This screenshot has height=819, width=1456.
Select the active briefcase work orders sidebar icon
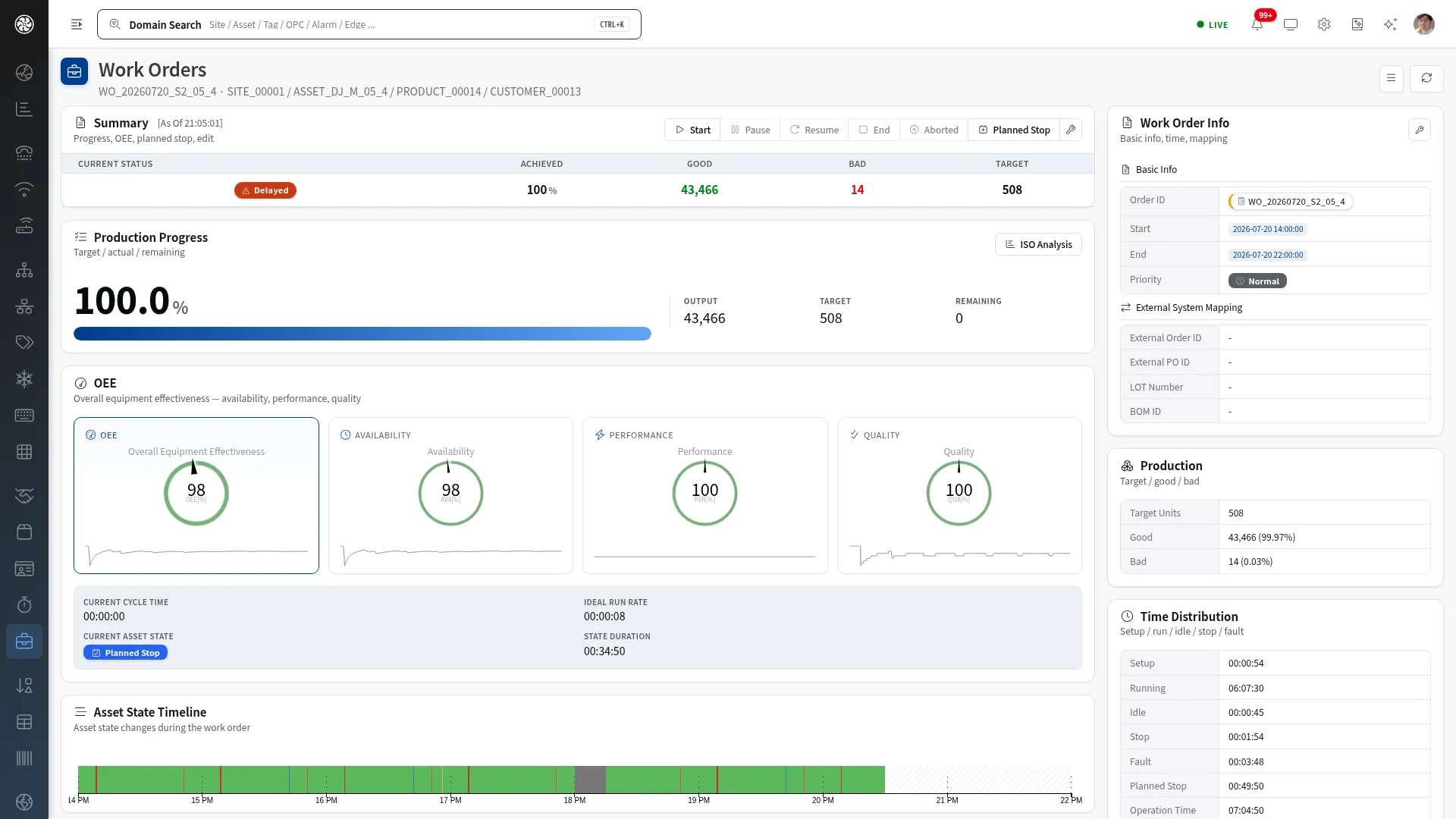24,642
